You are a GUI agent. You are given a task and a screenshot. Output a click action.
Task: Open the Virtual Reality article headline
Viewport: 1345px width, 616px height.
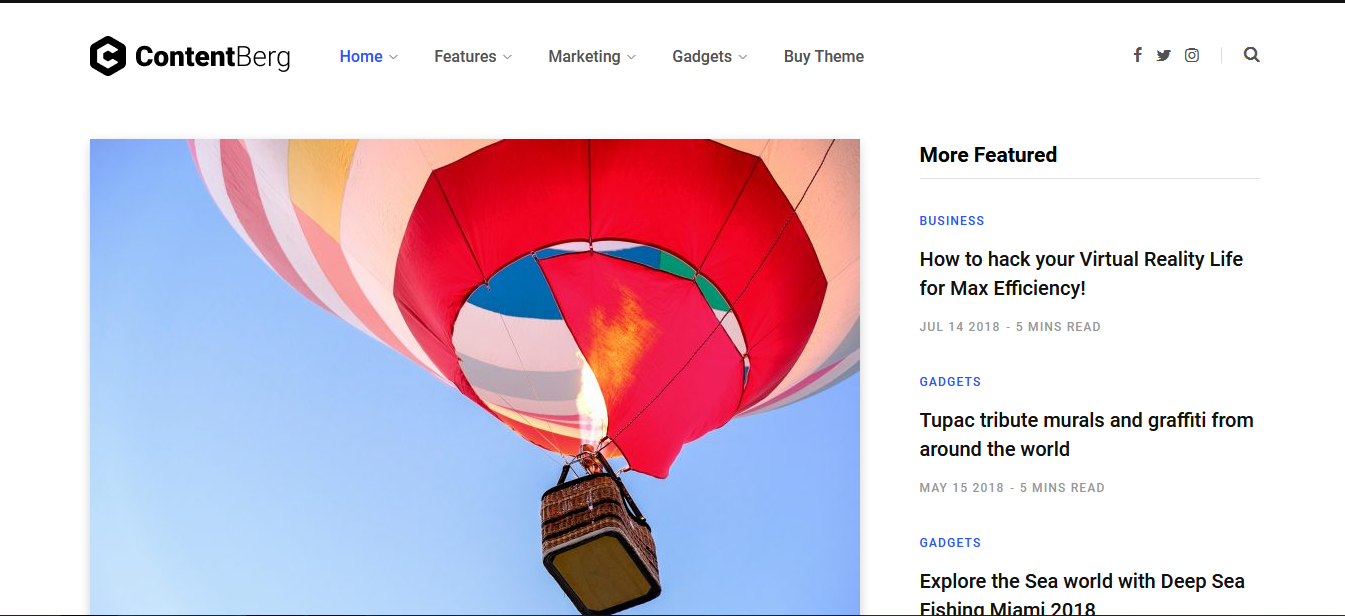coord(1081,273)
